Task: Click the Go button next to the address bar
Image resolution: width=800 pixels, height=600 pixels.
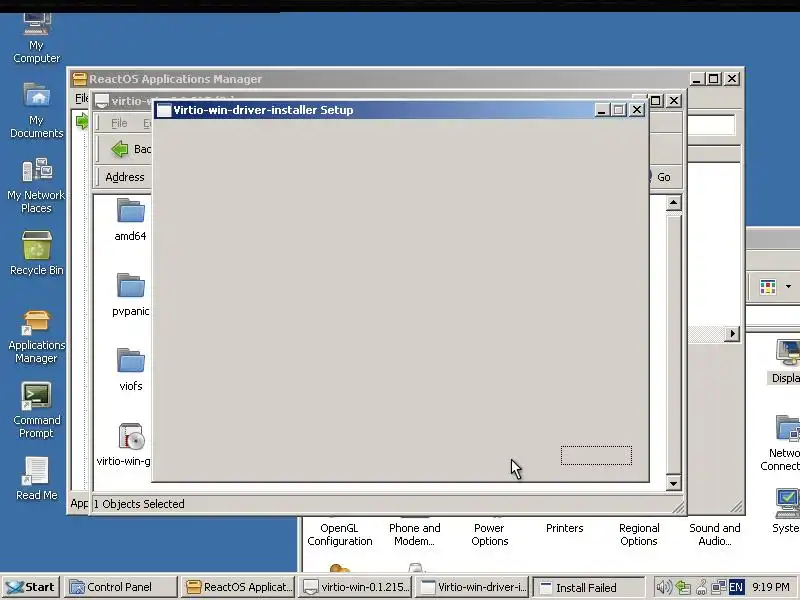Action: click(x=663, y=177)
